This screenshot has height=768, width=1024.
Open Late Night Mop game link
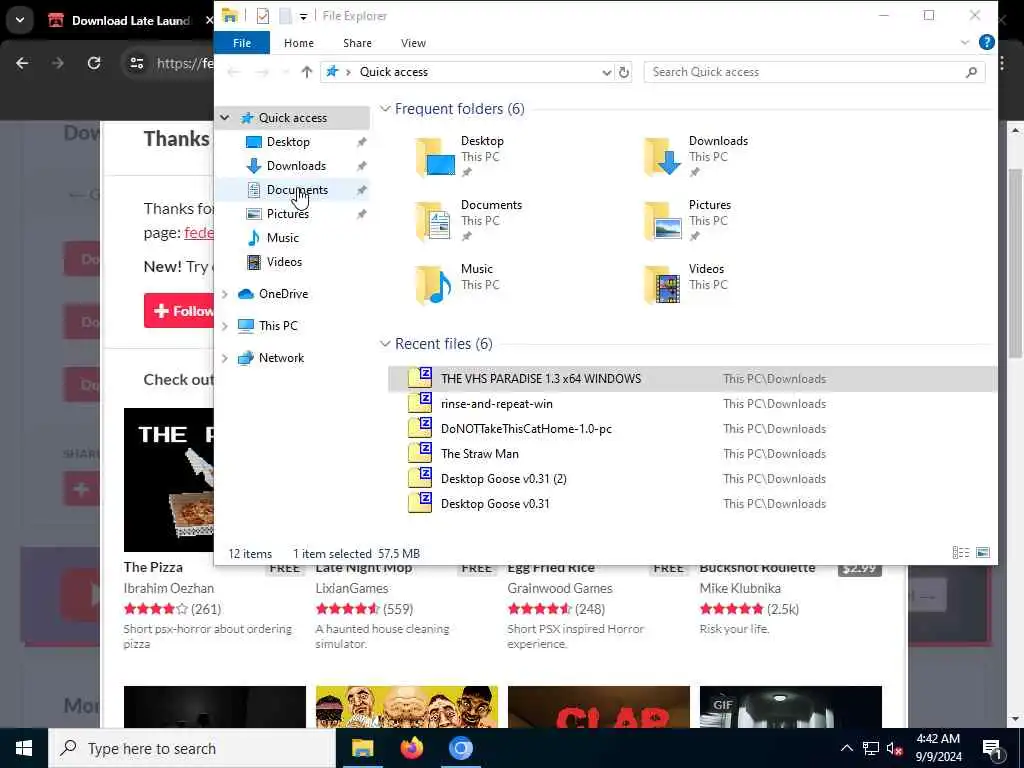(364, 568)
